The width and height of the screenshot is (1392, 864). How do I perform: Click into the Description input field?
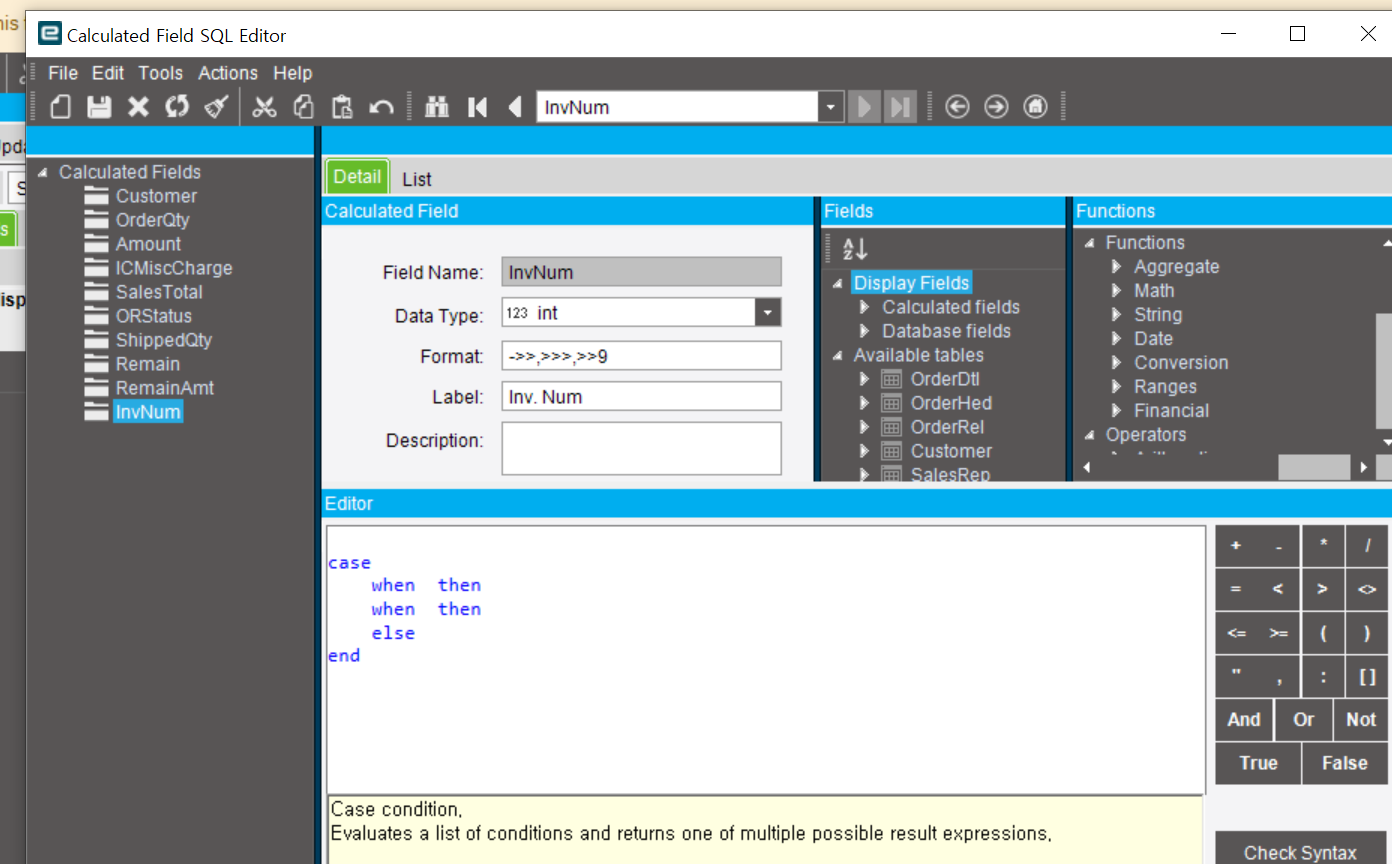(x=641, y=448)
